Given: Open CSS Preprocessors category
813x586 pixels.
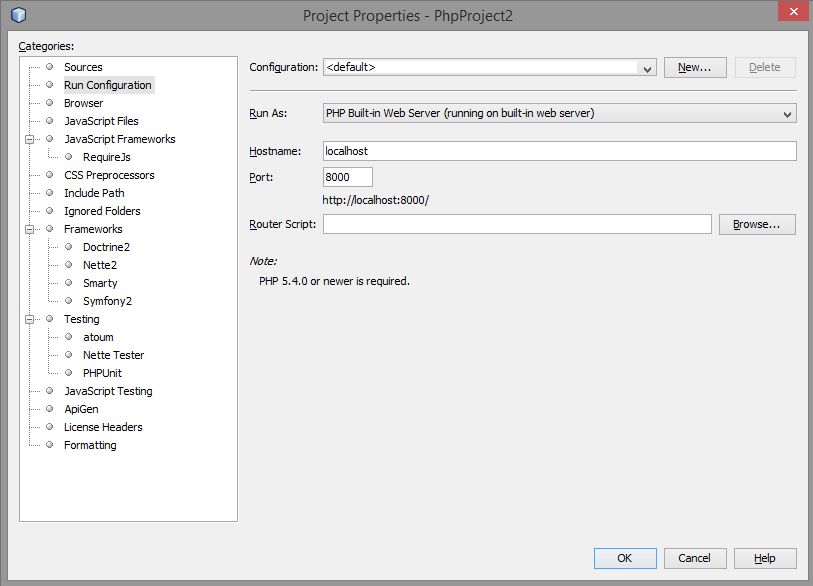Looking at the screenshot, I should click(x=109, y=175).
